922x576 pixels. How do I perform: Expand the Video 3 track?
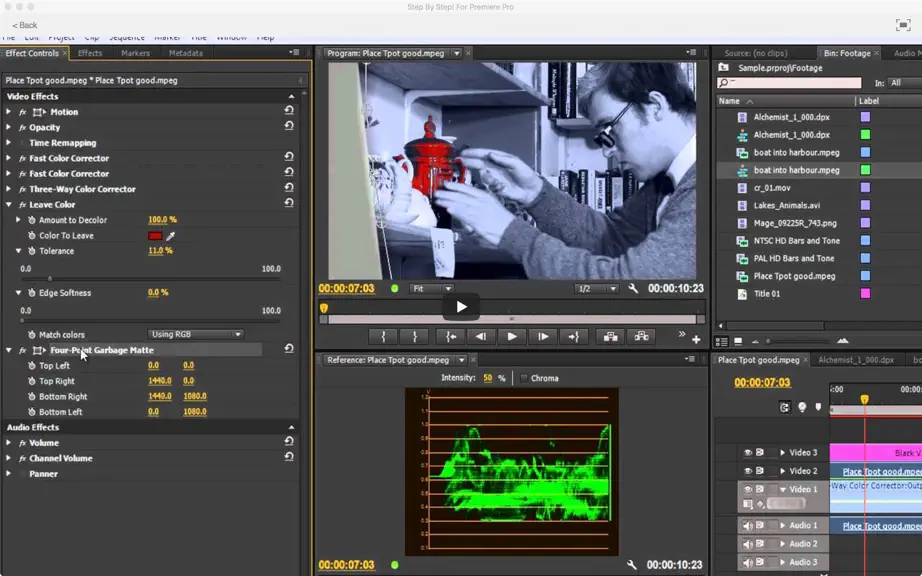[782, 453]
